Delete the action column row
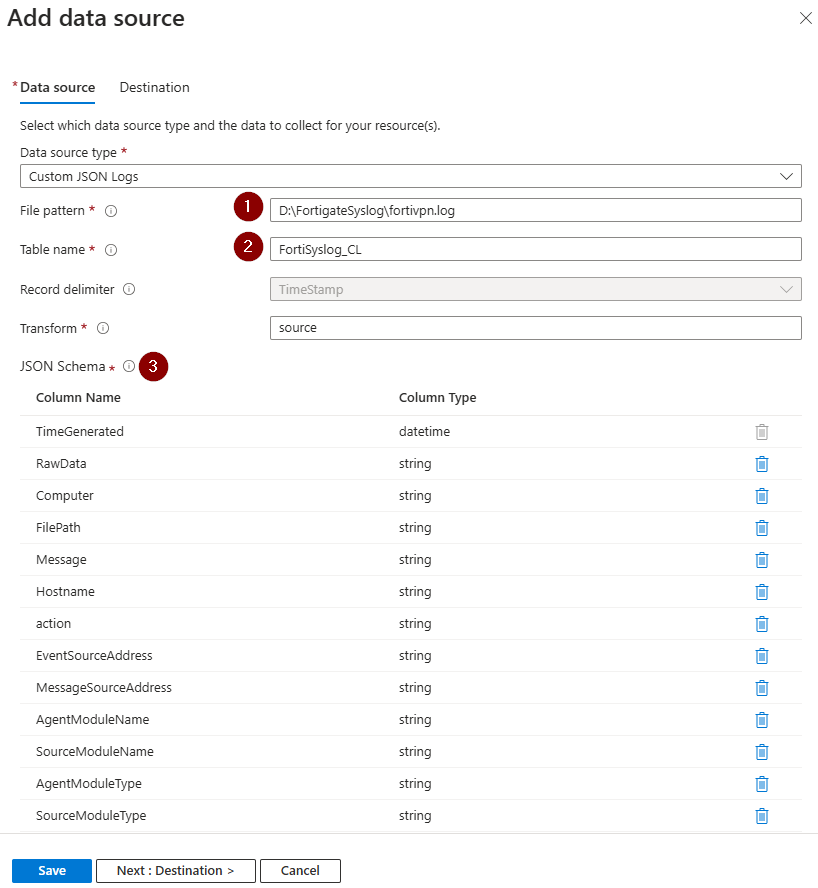818x888 pixels. point(761,624)
